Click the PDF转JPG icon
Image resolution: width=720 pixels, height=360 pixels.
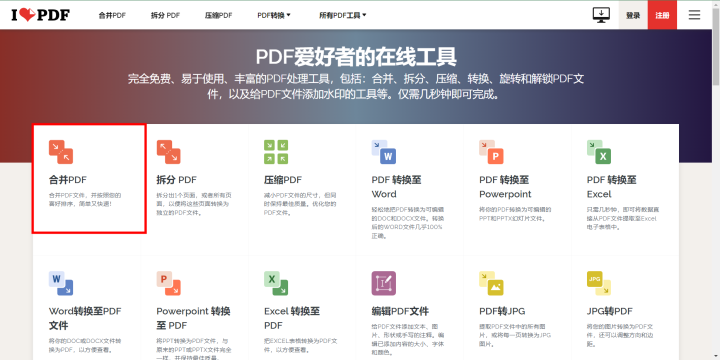point(491,283)
